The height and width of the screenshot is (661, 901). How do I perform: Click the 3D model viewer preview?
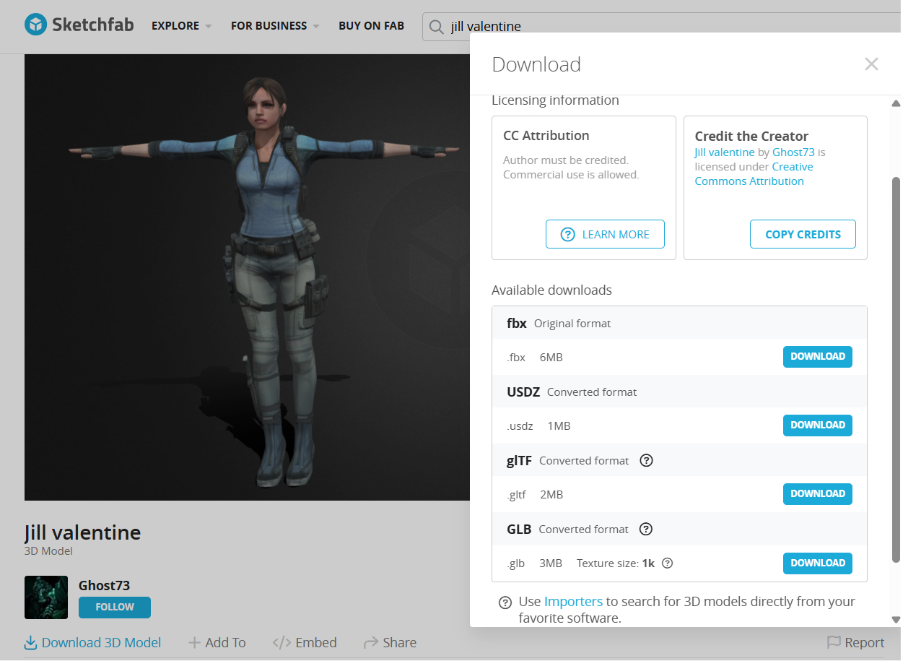pyautogui.click(x=247, y=277)
